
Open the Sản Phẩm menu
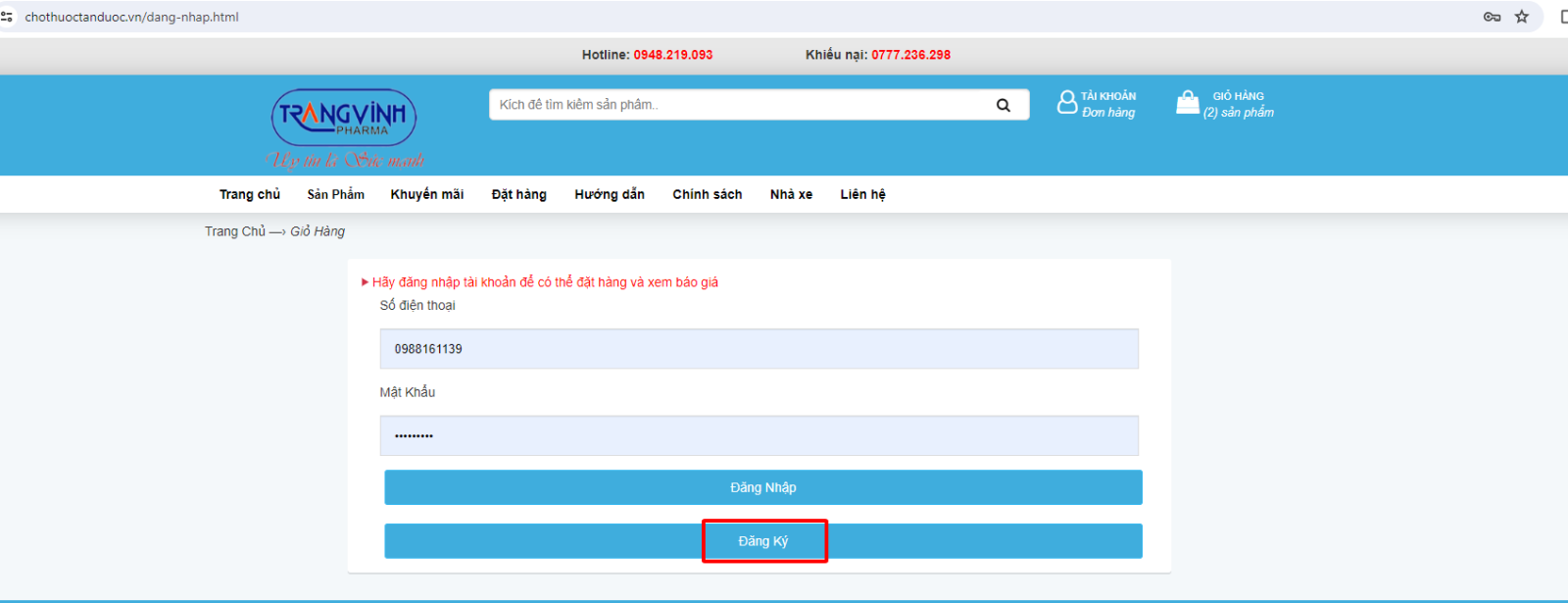(x=335, y=194)
